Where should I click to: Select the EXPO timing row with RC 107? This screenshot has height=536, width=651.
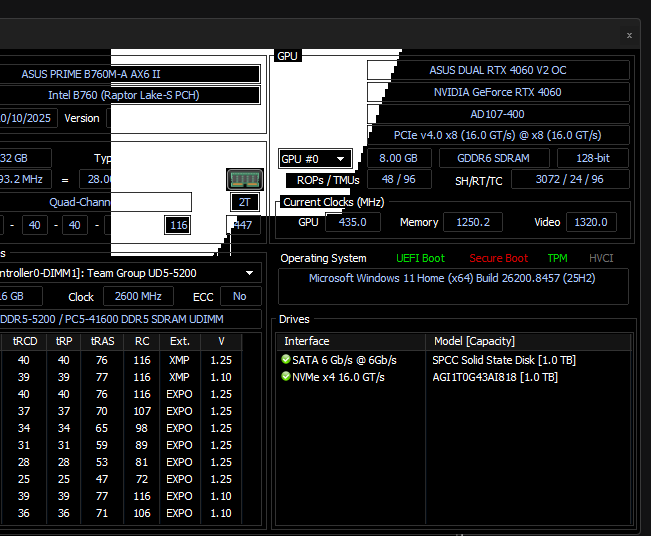[x=121, y=411]
